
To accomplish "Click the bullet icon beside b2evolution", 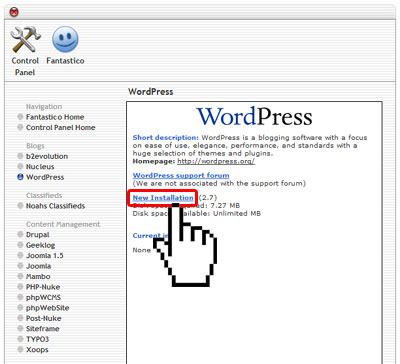I will point(20,156).
